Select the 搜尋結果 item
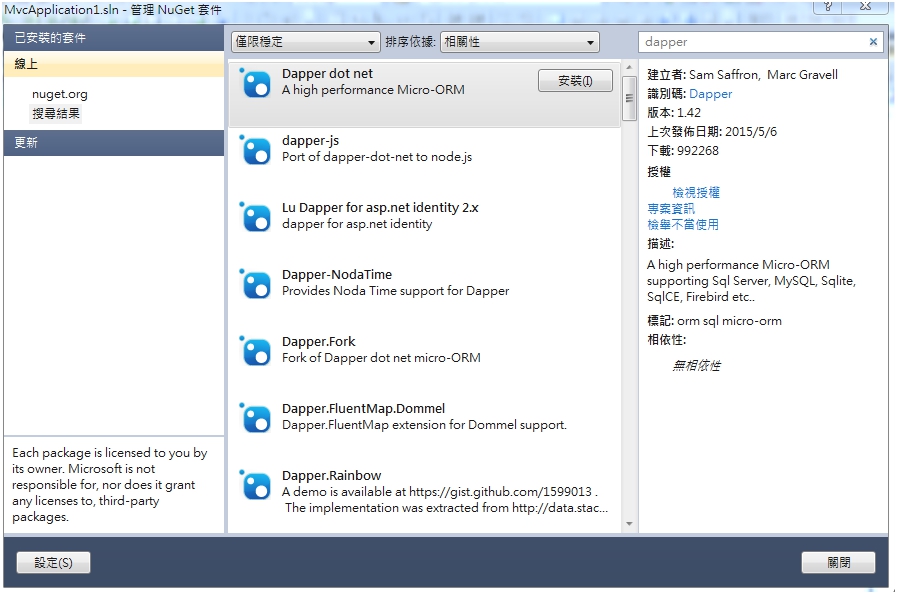 tap(55, 113)
